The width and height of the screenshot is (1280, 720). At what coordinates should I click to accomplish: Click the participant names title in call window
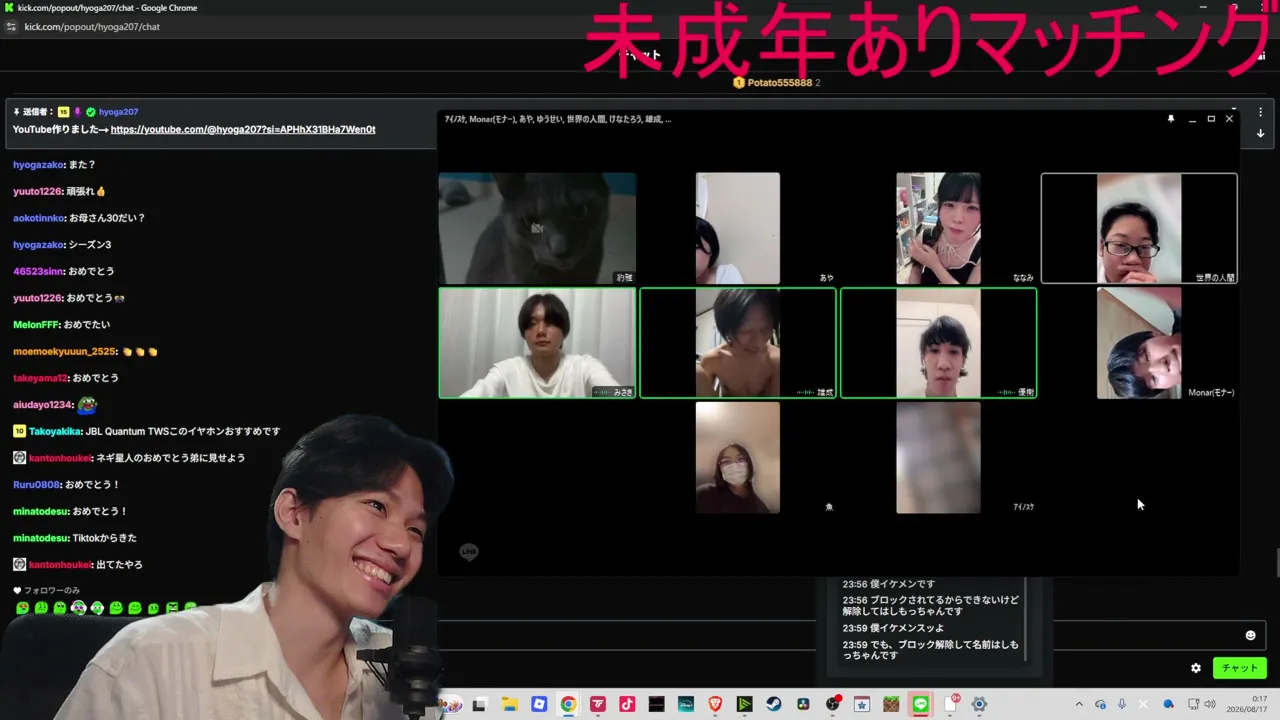click(x=558, y=119)
